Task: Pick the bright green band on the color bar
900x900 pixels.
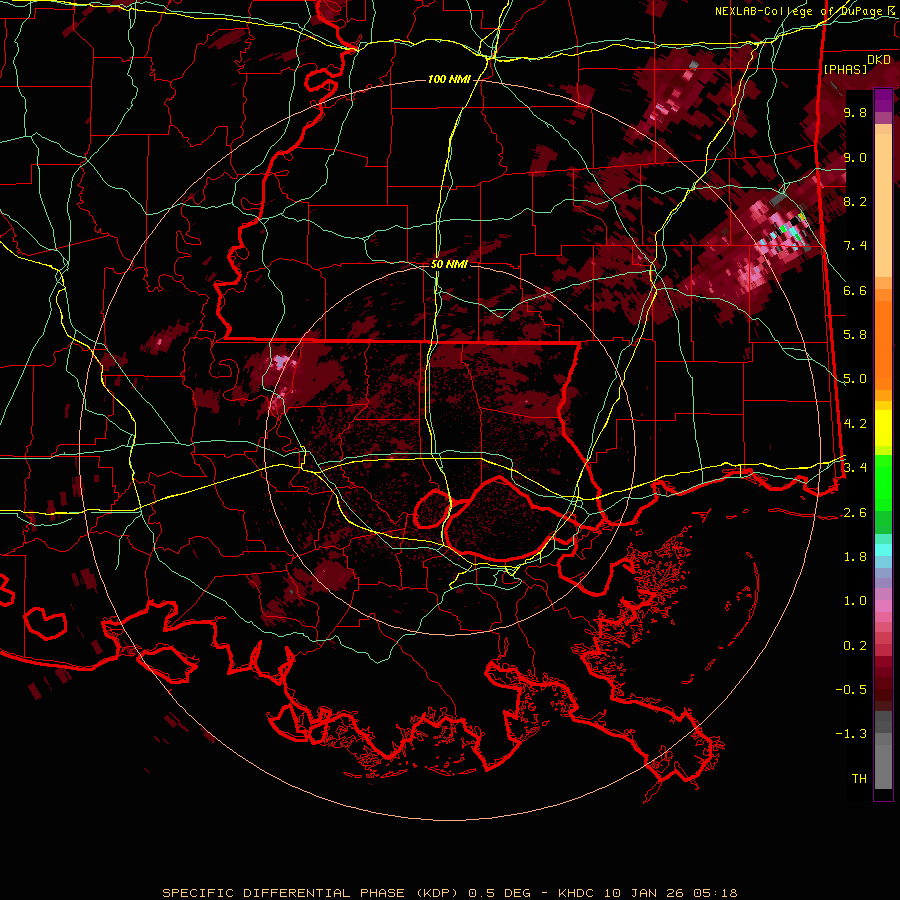Action: click(x=883, y=483)
